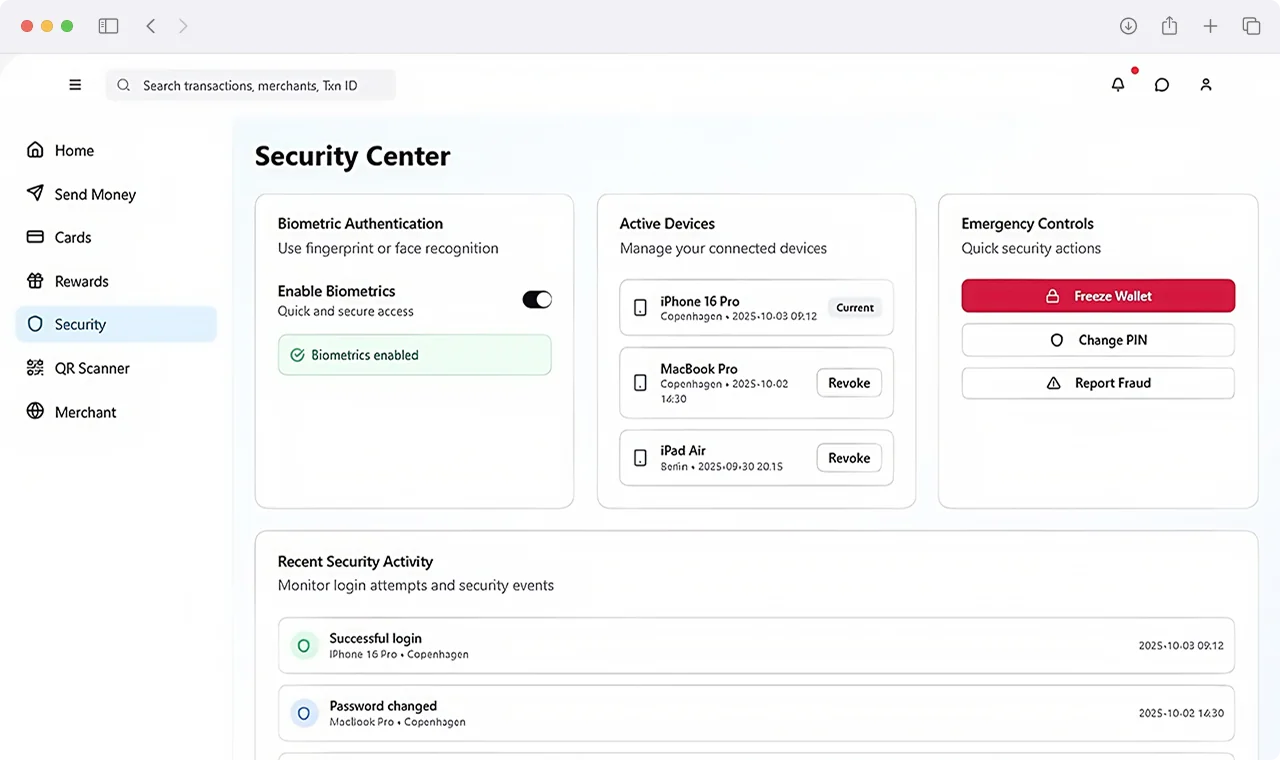
Task: Click the Change PIN button
Action: click(x=1098, y=340)
